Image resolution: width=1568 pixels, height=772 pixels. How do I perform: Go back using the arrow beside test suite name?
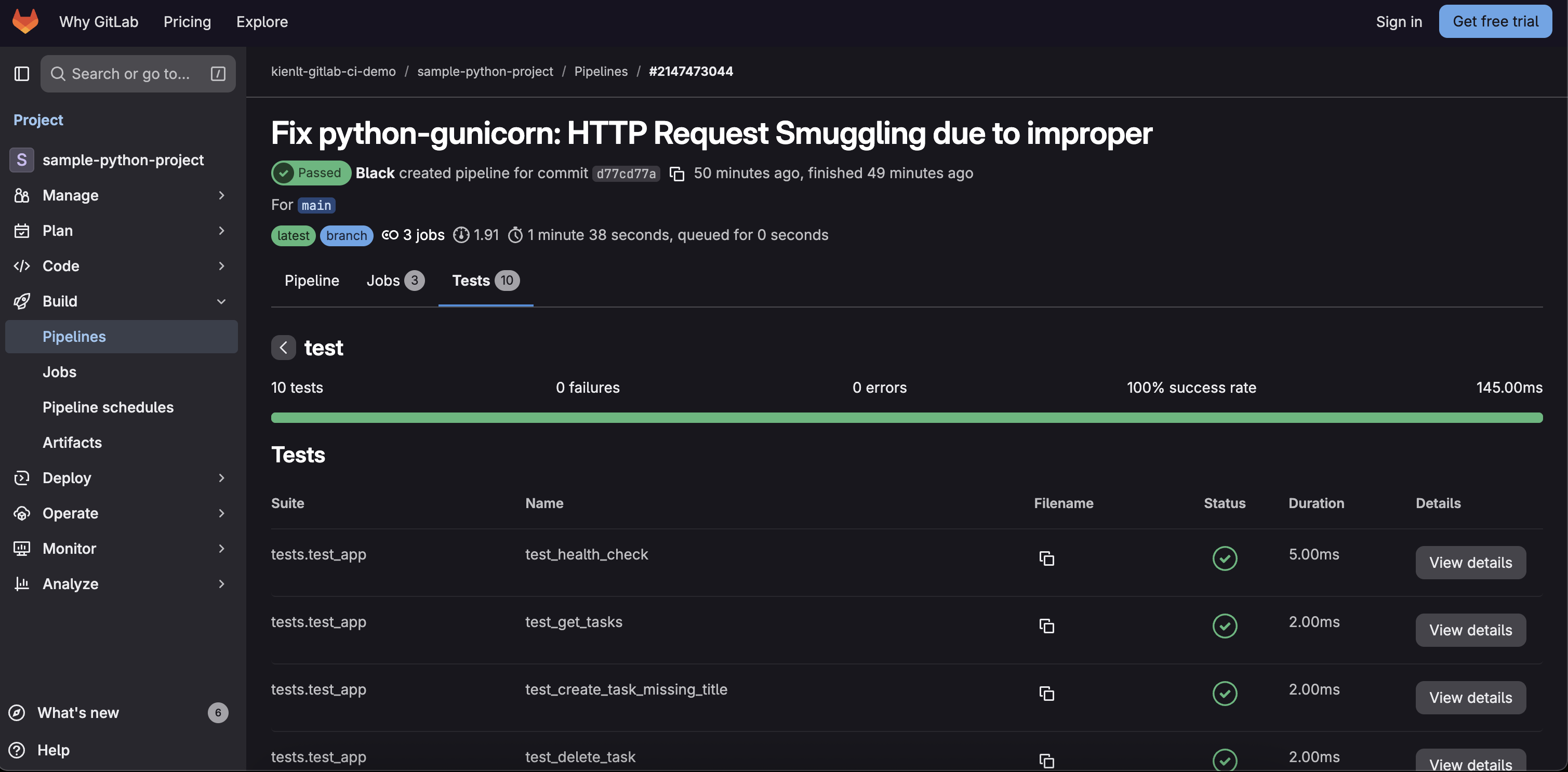click(x=283, y=347)
